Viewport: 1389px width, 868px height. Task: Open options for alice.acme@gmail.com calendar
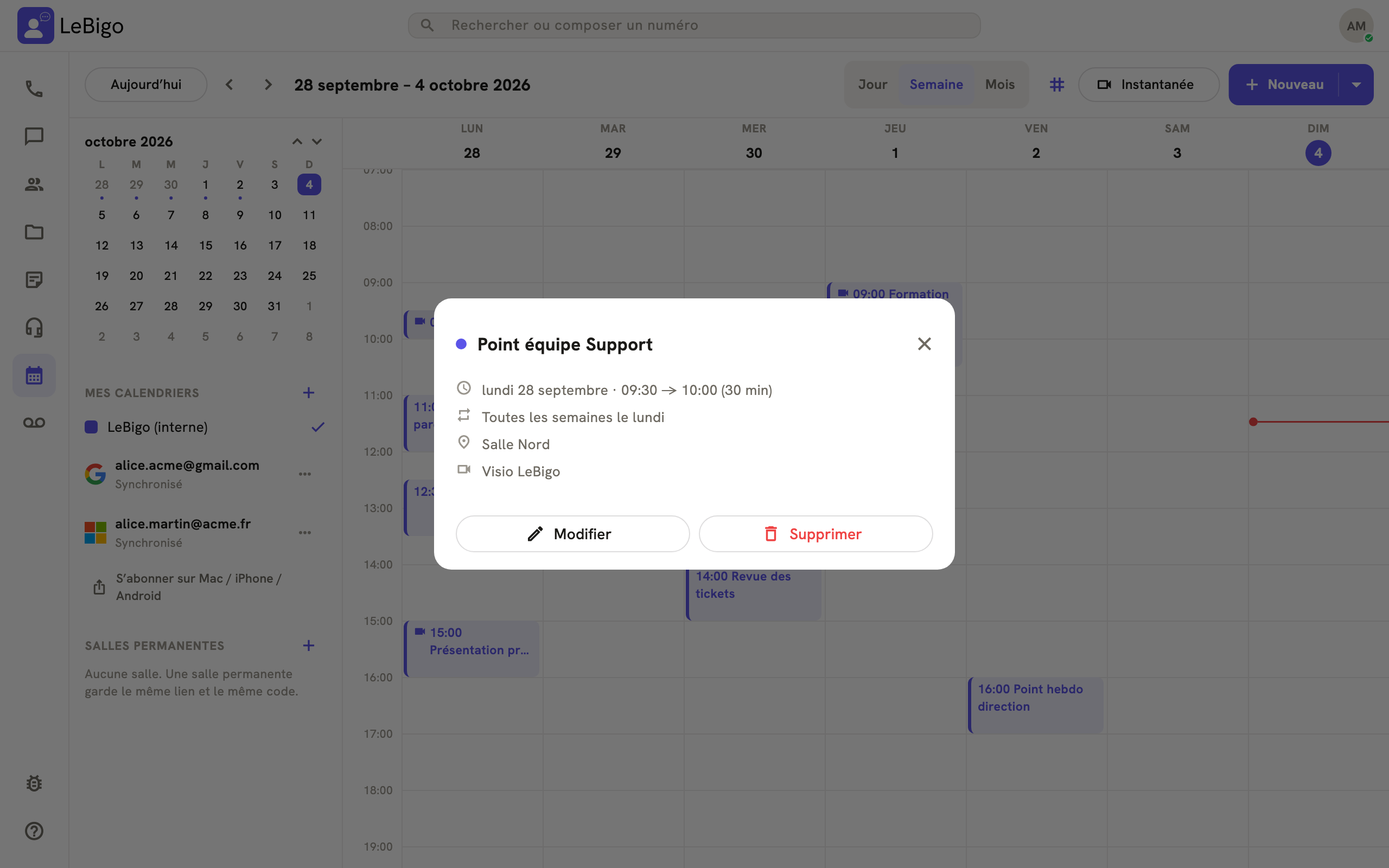click(x=305, y=474)
